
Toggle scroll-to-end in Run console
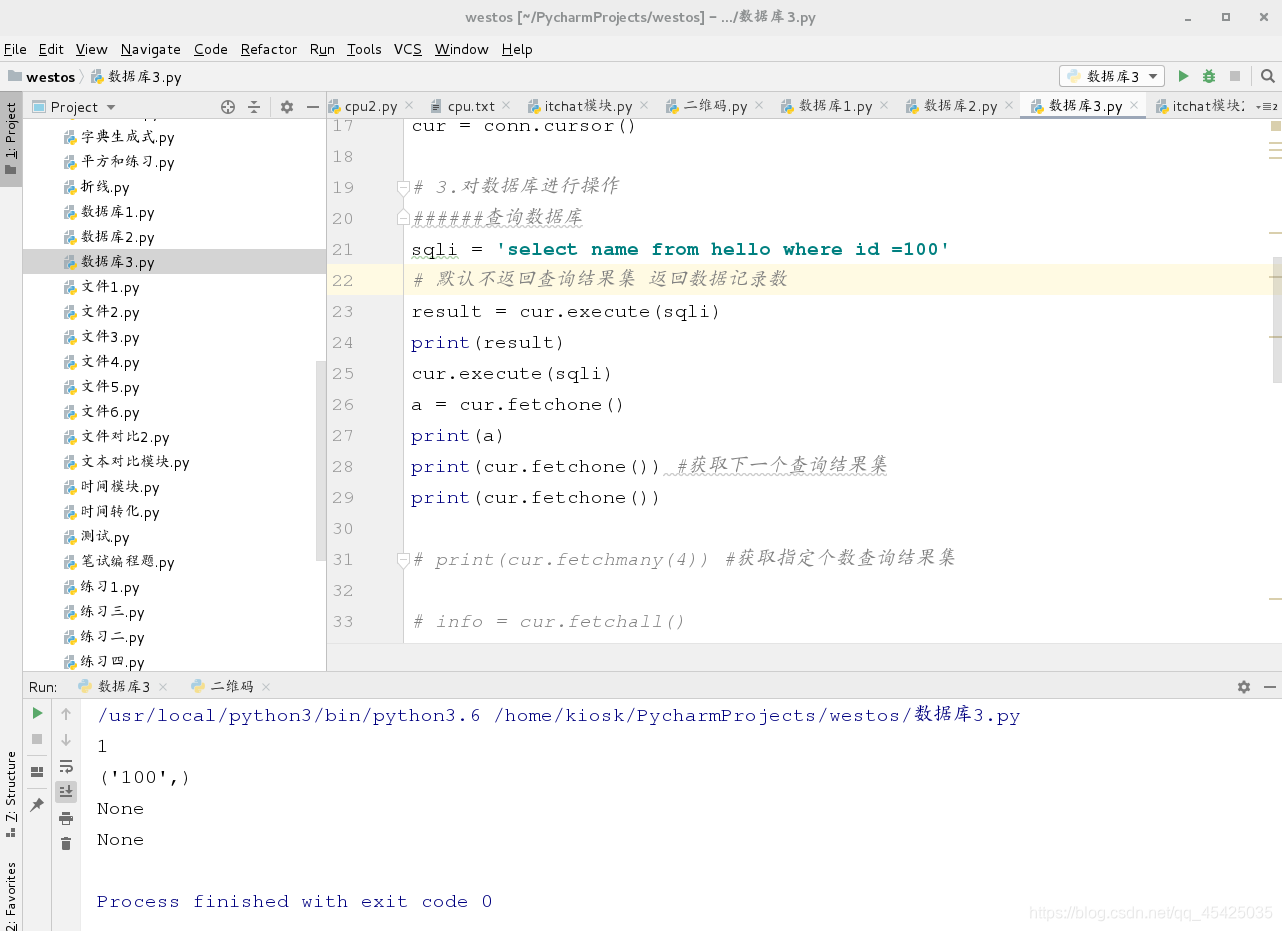(66, 791)
